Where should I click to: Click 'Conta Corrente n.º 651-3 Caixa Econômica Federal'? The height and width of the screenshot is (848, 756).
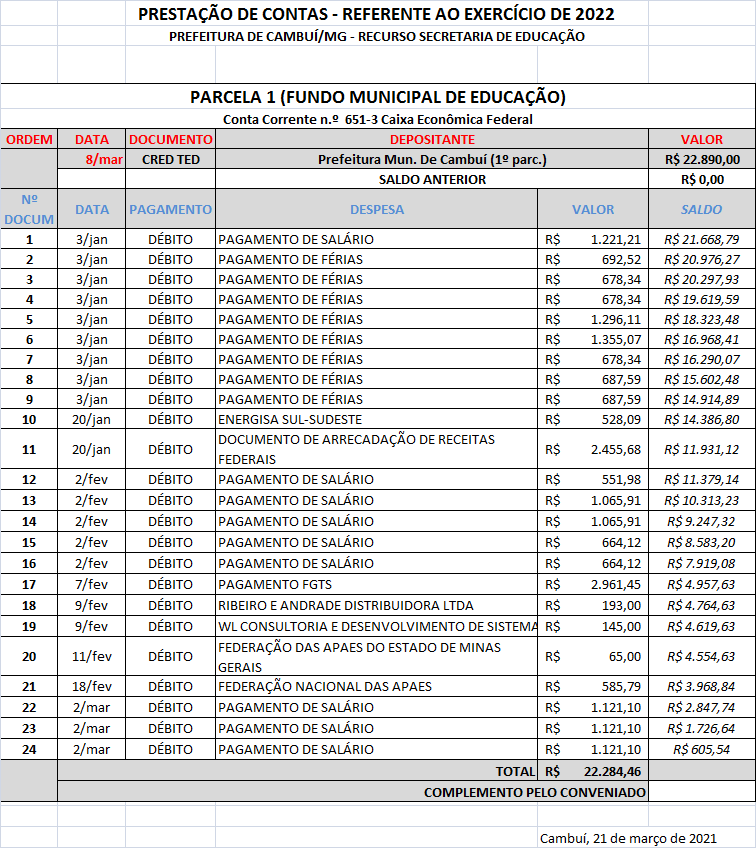[377, 120]
